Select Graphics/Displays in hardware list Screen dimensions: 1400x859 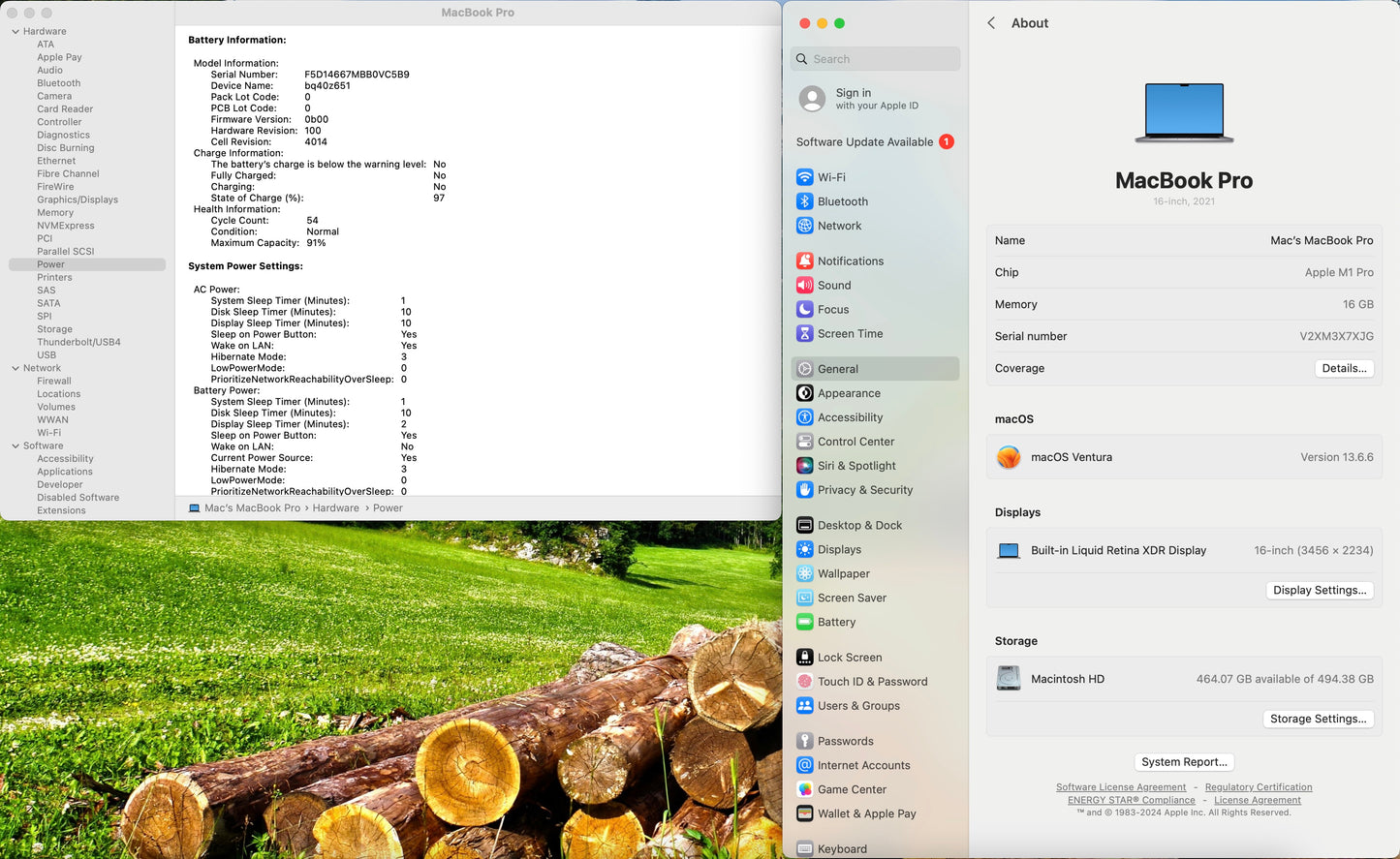click(78, 199)
